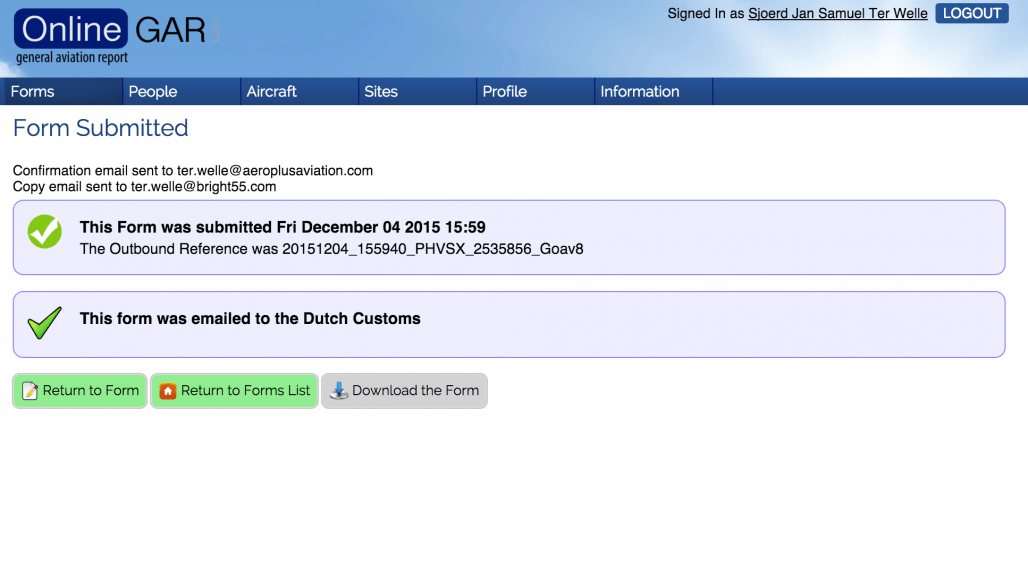The width and height of the screenshot is (1028, 580).
Task: Click the download arrow icon on Download the Form
Action: click(339, 391)
